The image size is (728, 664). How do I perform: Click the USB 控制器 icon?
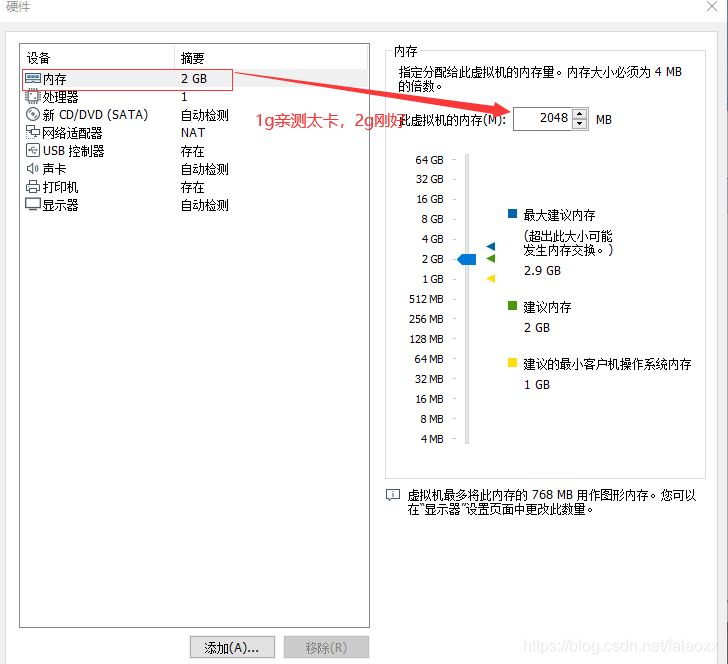point(32,150)
